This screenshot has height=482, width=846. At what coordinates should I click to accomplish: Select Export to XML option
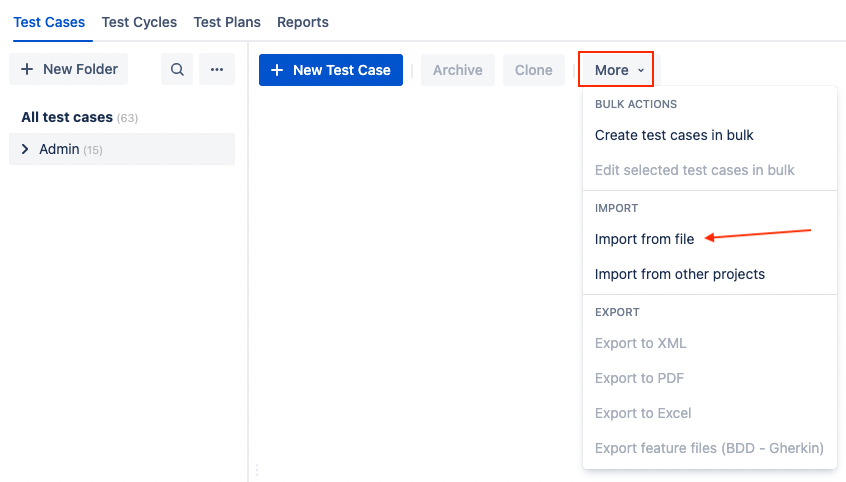tap(640, 343)
